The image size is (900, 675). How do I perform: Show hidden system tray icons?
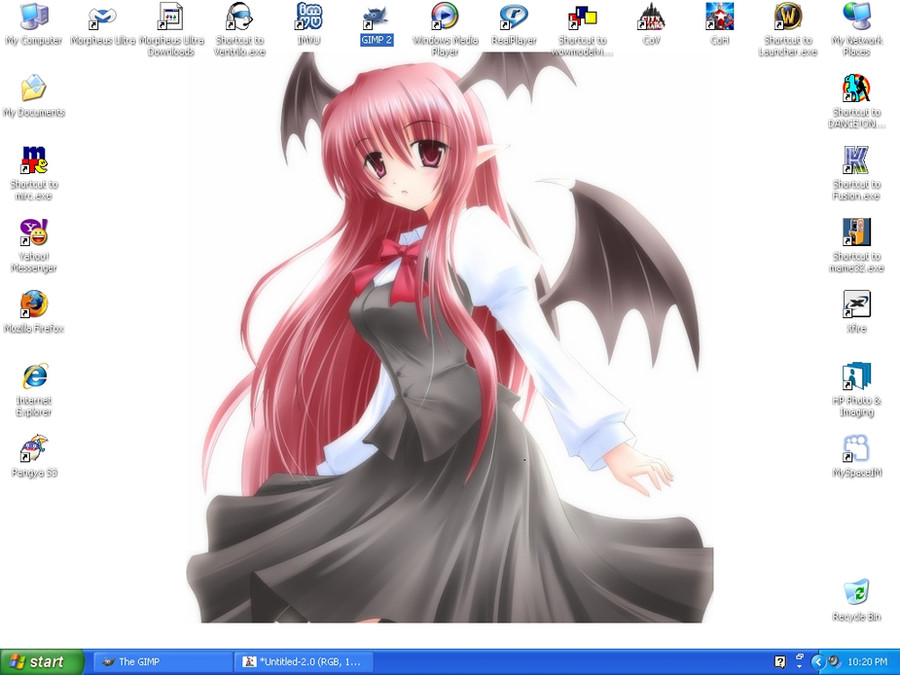(817, 662)
